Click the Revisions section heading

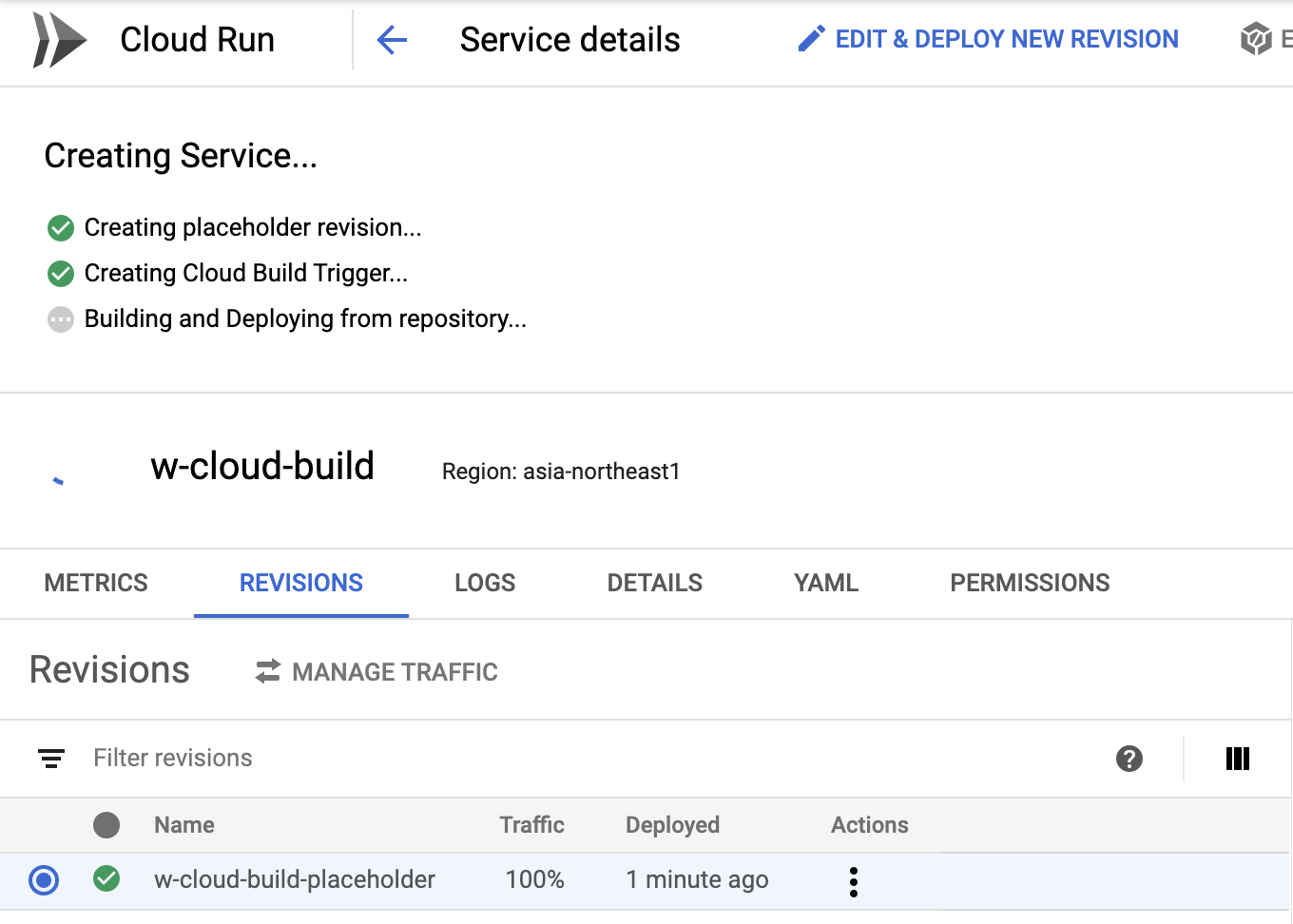coord(110,670)
